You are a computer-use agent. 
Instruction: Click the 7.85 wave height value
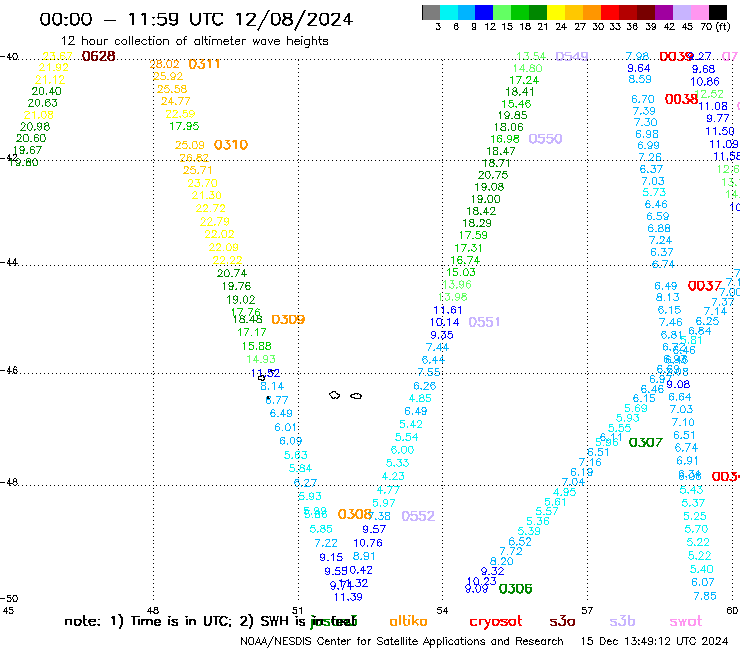coord(705,596)
